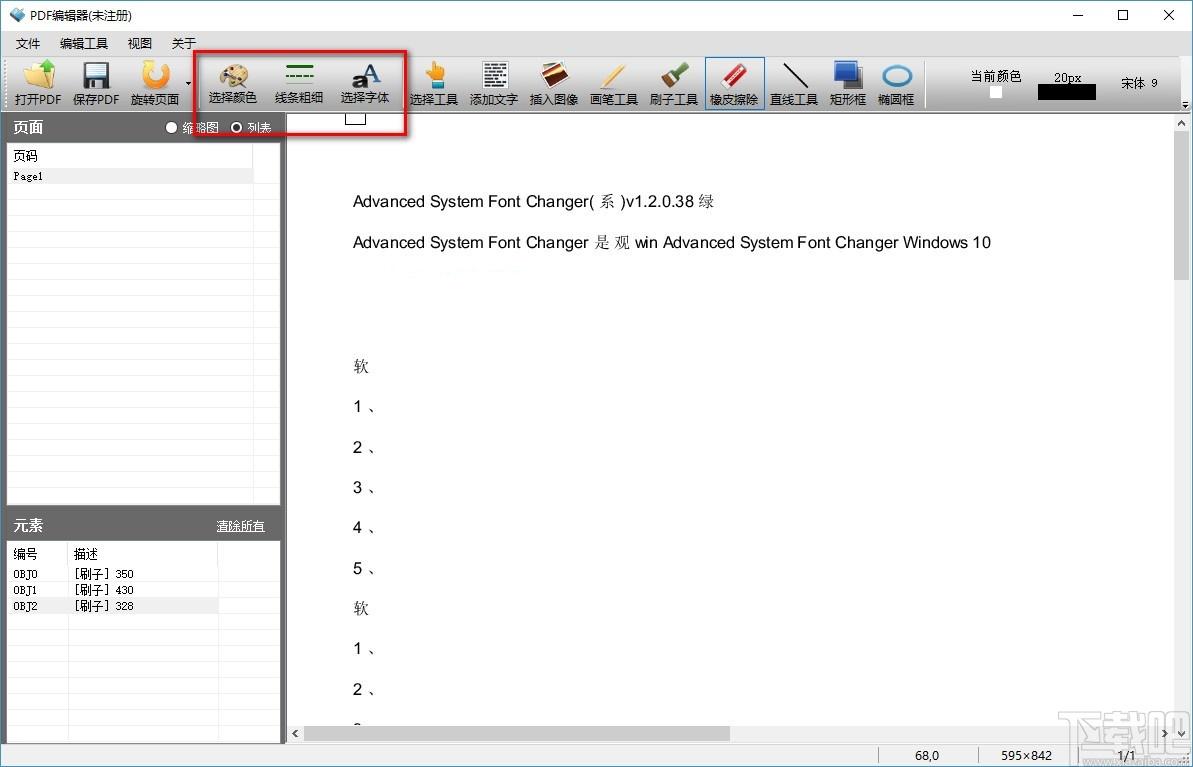
Task: Select the 直线工具 line tool
Action: (794, 84)
